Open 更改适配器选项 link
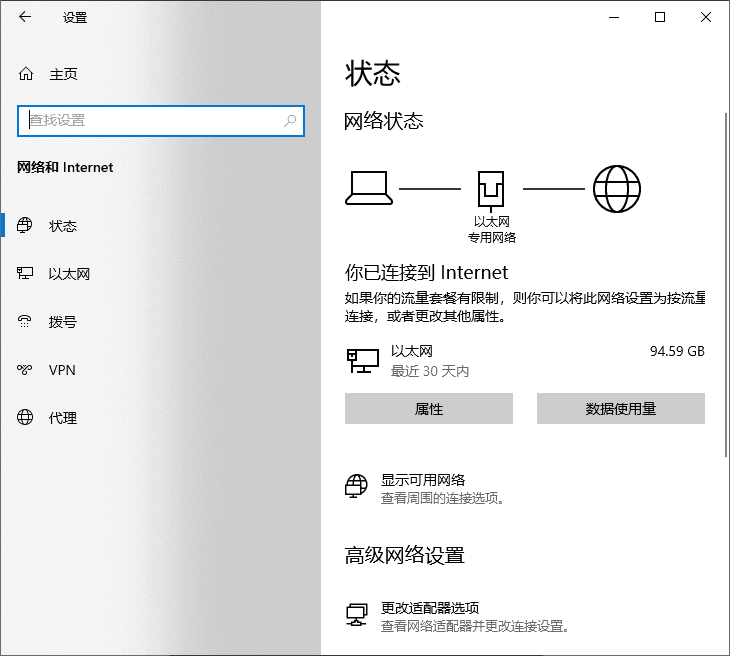The image size is (730, 656). tap(430, 608)
